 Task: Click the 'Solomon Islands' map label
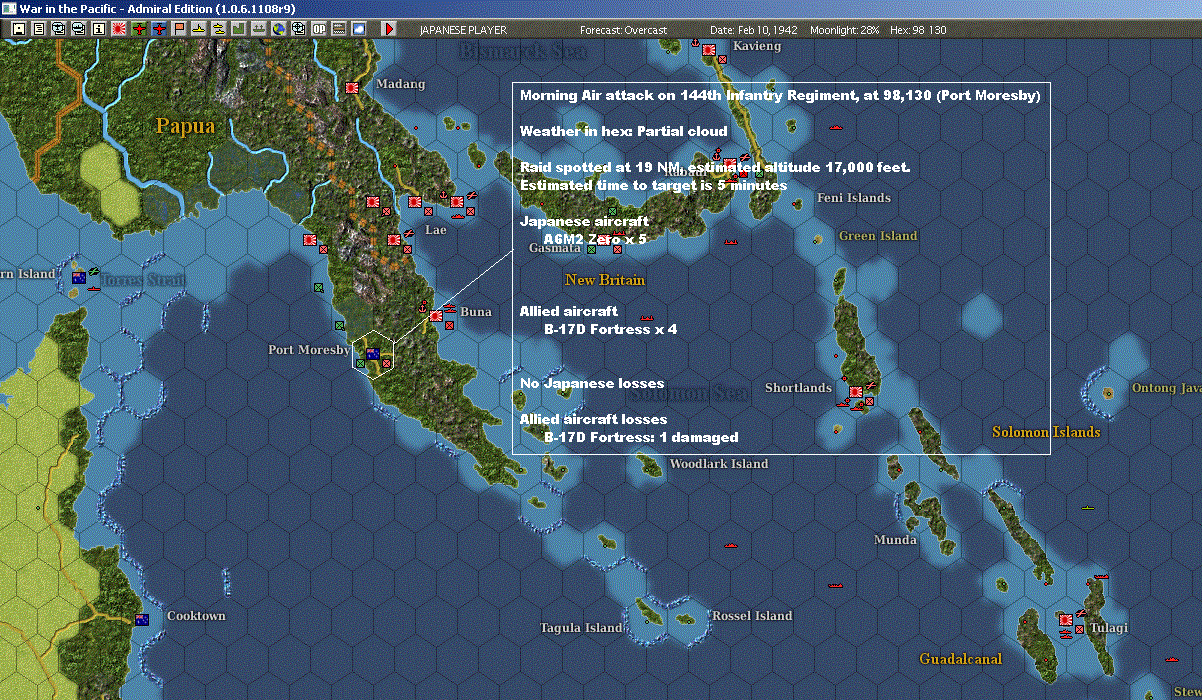1046,432
